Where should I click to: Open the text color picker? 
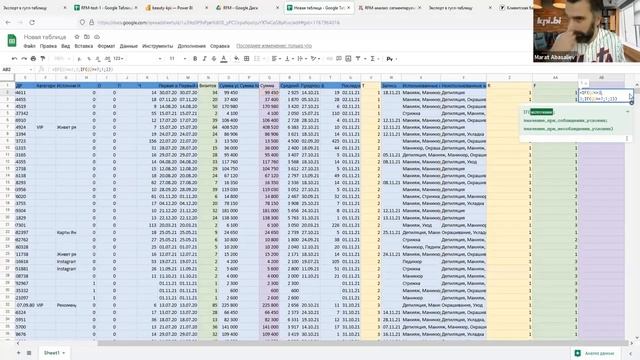click(224, 59)
